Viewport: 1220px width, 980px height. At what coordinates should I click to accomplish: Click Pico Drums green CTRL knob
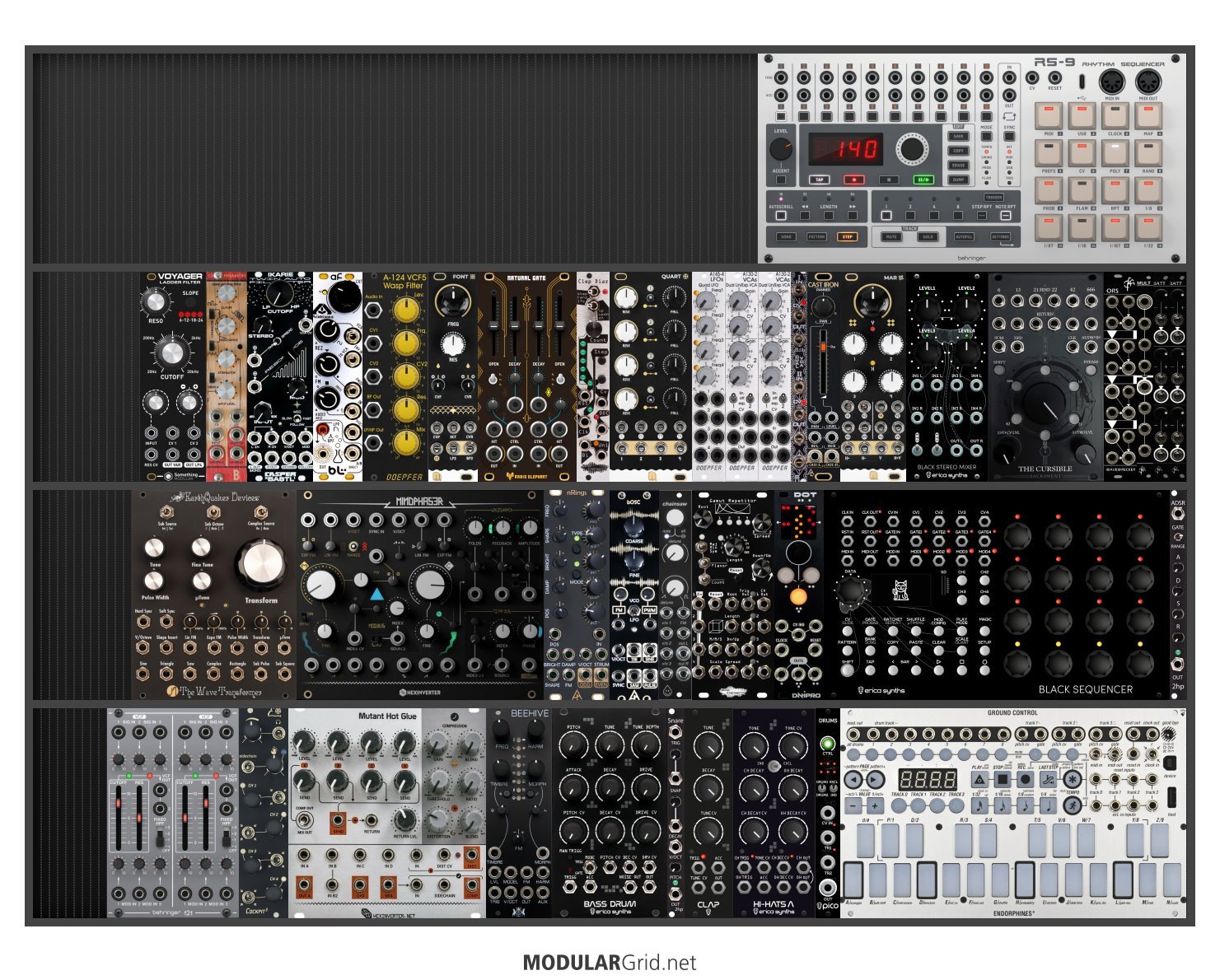tap(828, 744)
